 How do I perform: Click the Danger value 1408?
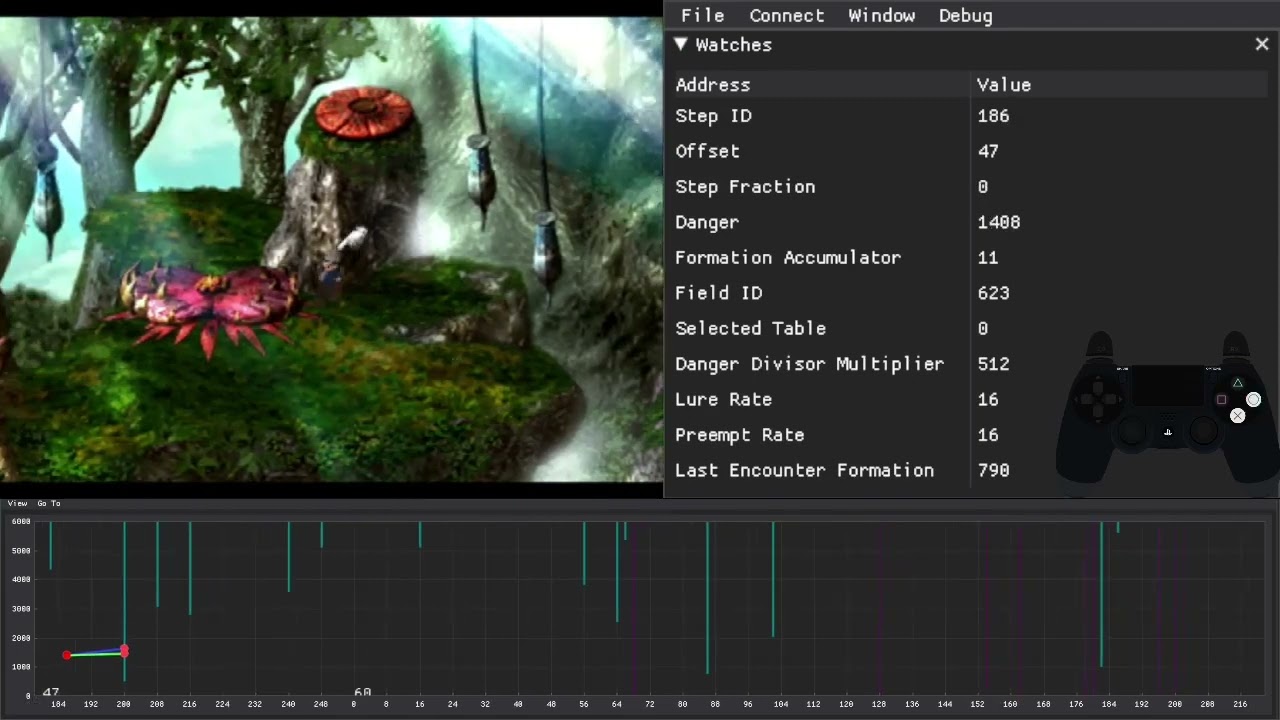coord(999,222)
